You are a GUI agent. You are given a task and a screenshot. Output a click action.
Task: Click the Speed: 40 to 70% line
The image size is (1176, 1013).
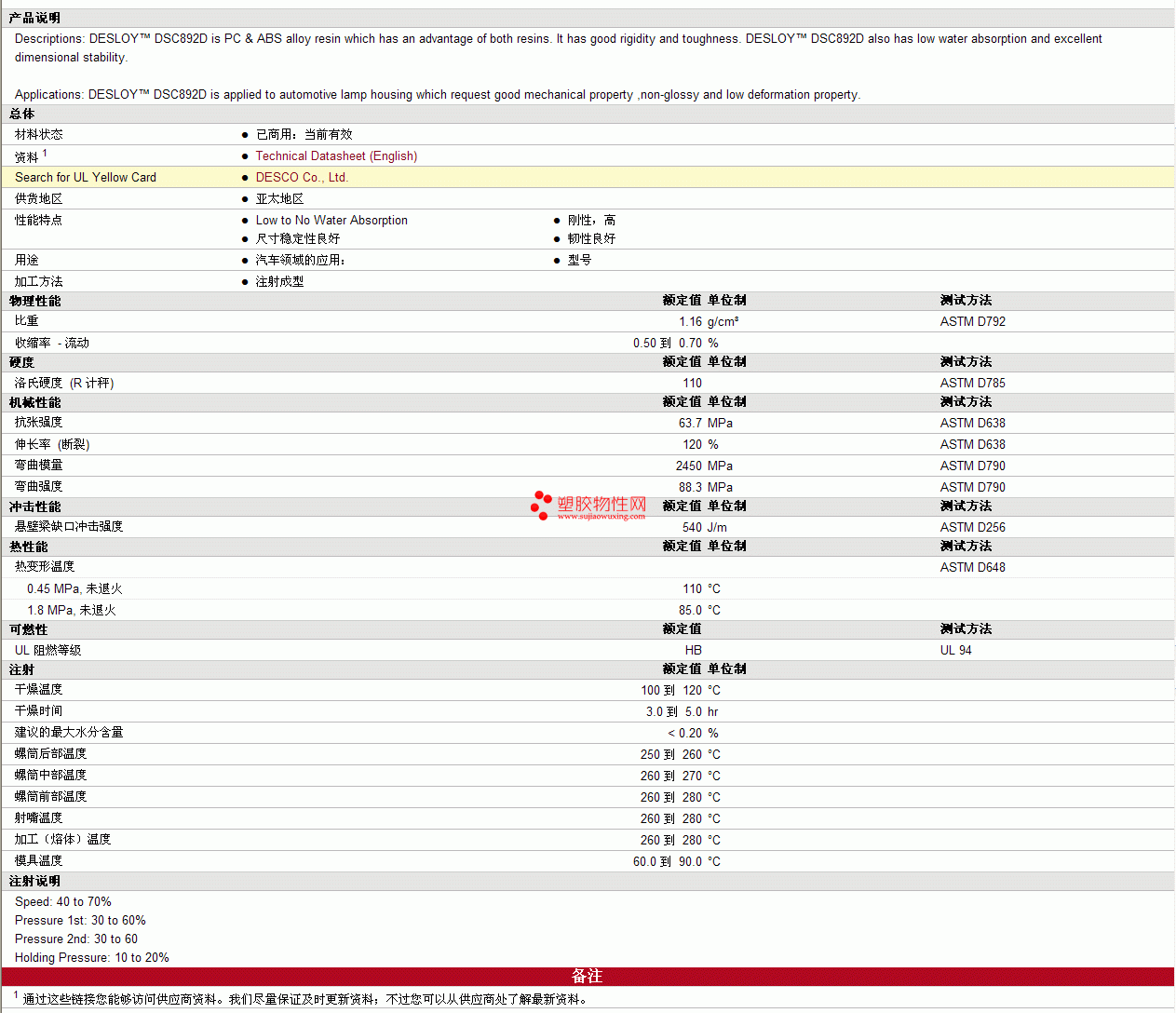[63, 902]
